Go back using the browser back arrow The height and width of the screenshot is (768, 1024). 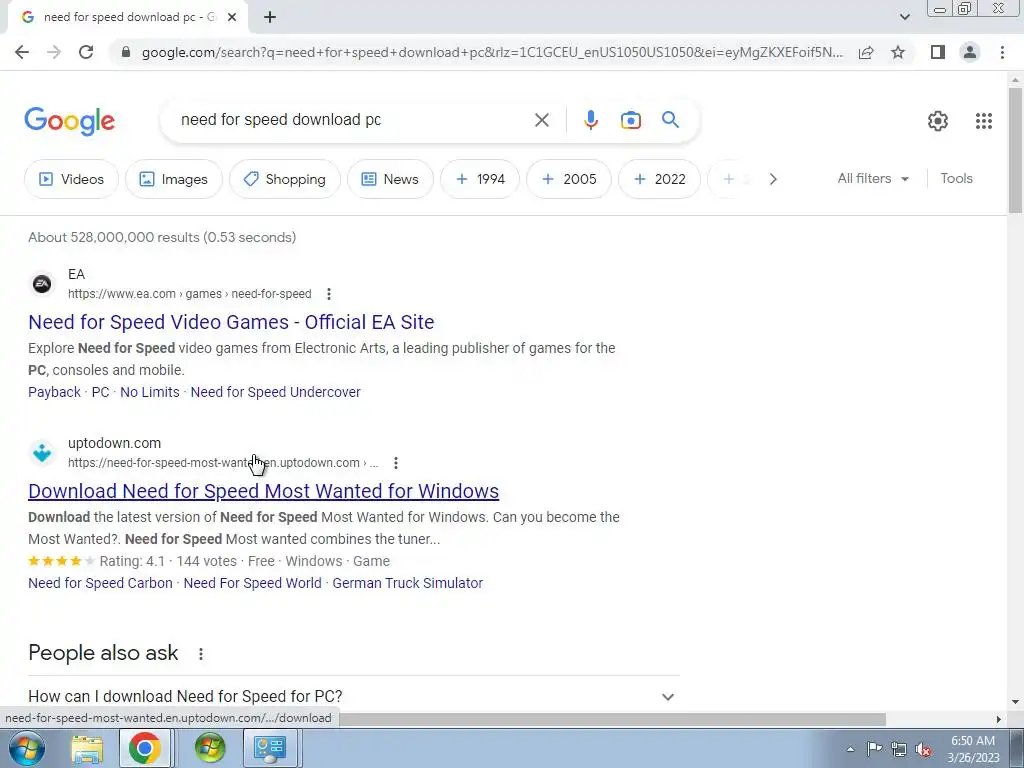pos(22,52)
